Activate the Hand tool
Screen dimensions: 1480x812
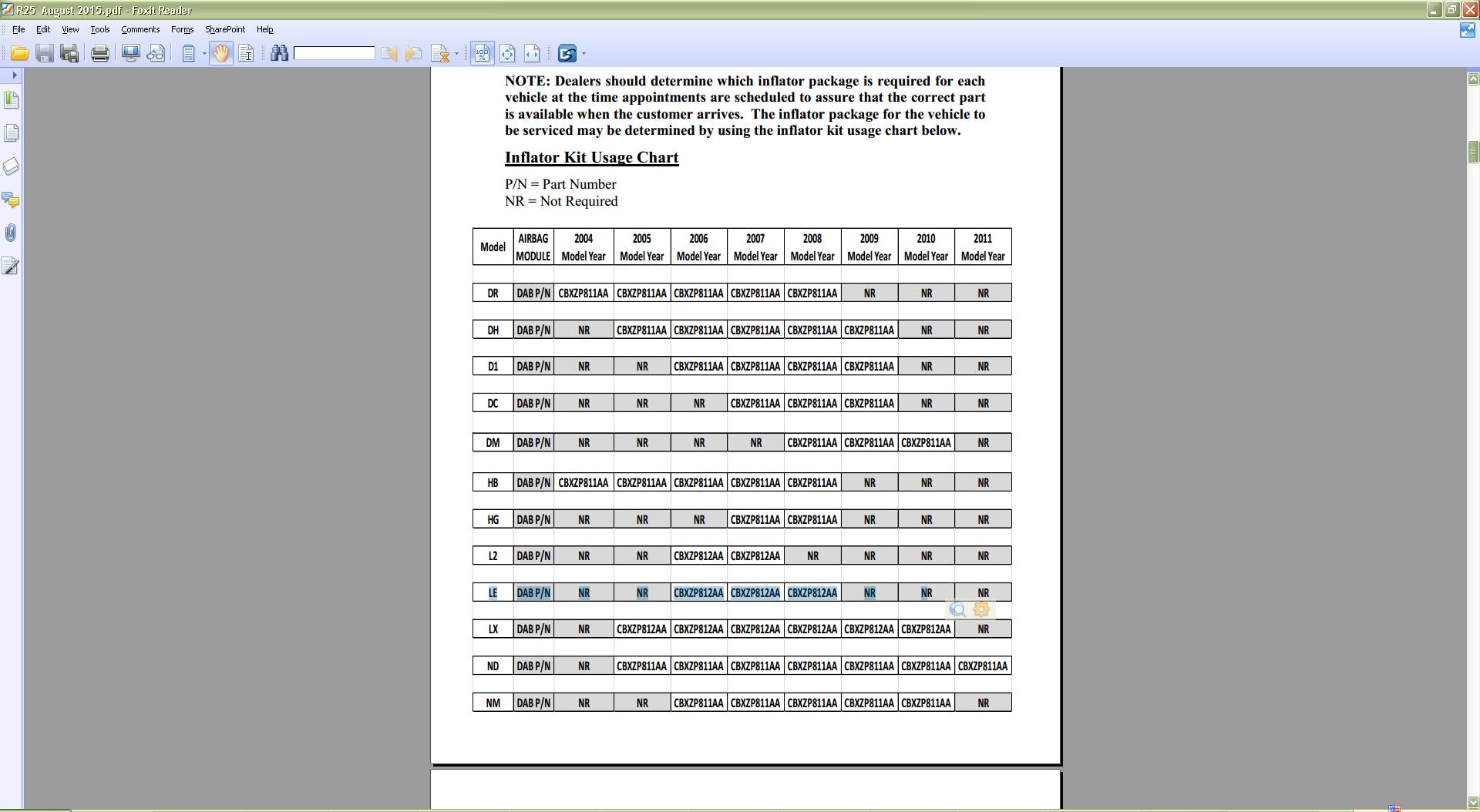(221, 53)
